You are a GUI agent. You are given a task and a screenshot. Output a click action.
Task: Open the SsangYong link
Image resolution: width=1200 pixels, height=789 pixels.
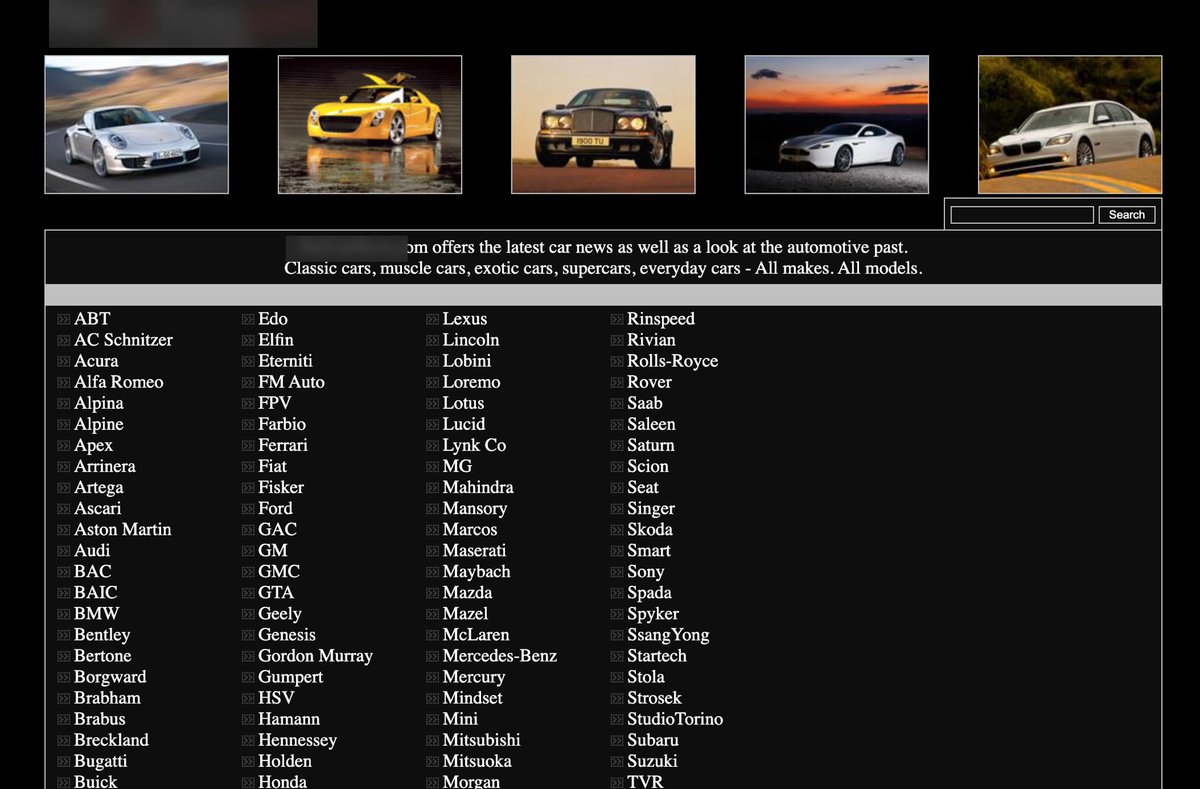(668, 634)
